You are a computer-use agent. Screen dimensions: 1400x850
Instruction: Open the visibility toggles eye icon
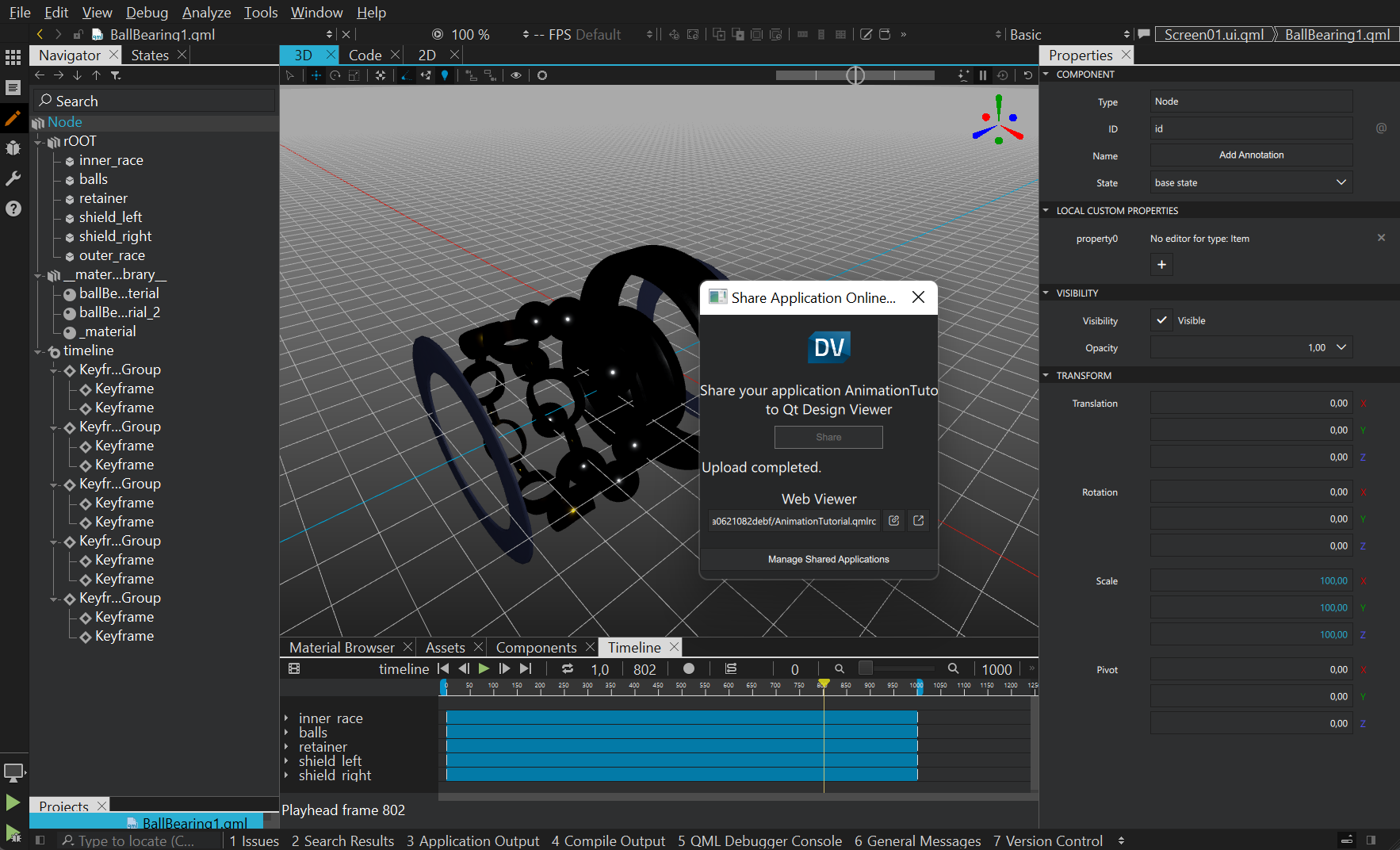point(516,75)
